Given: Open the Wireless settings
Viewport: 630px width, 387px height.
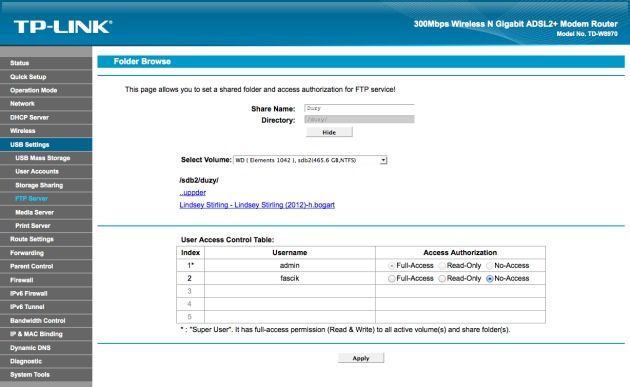Looking at the screenshot, I should [x=46, y=131].
